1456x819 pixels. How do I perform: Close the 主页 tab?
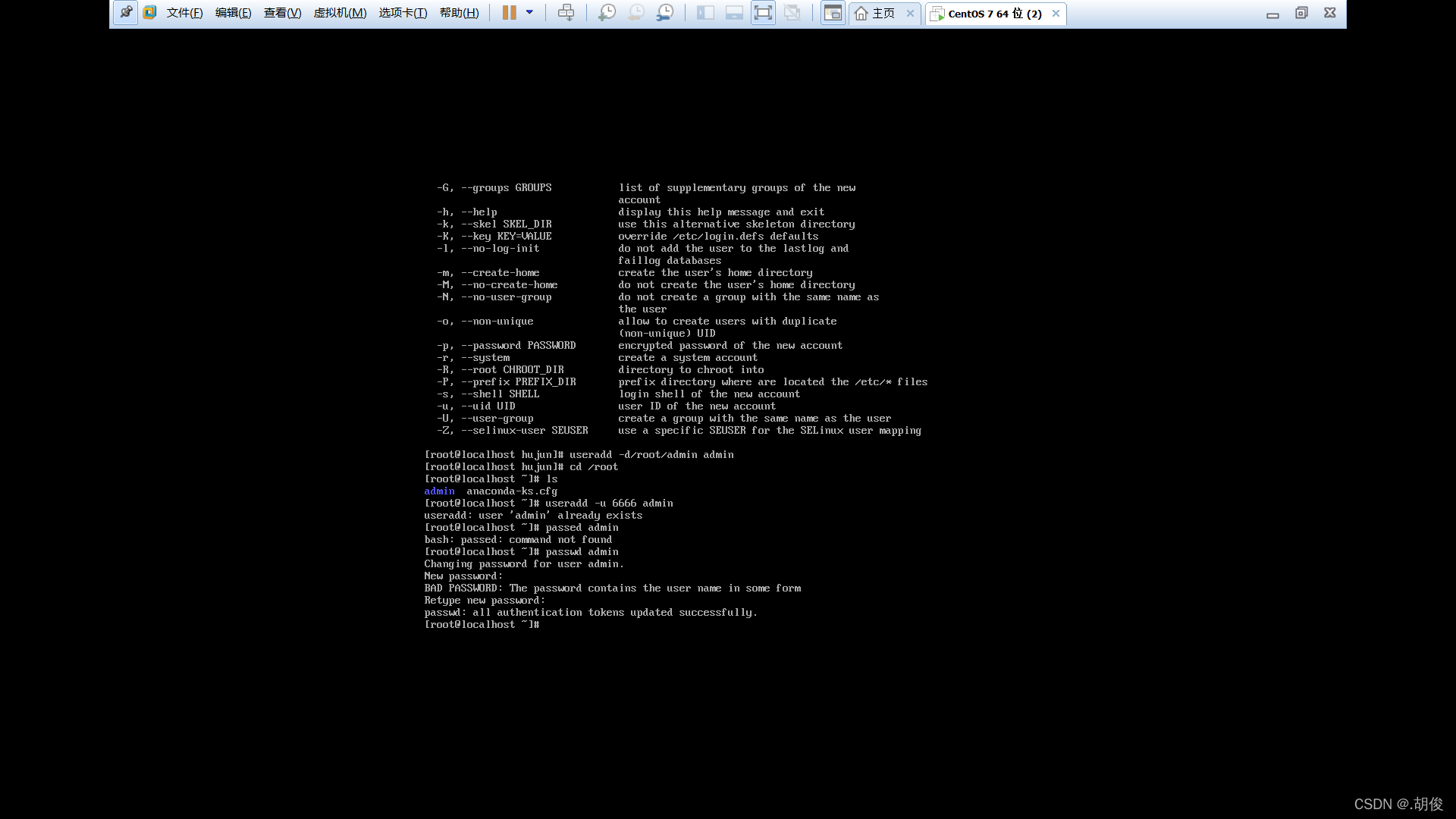pos(910,13)
